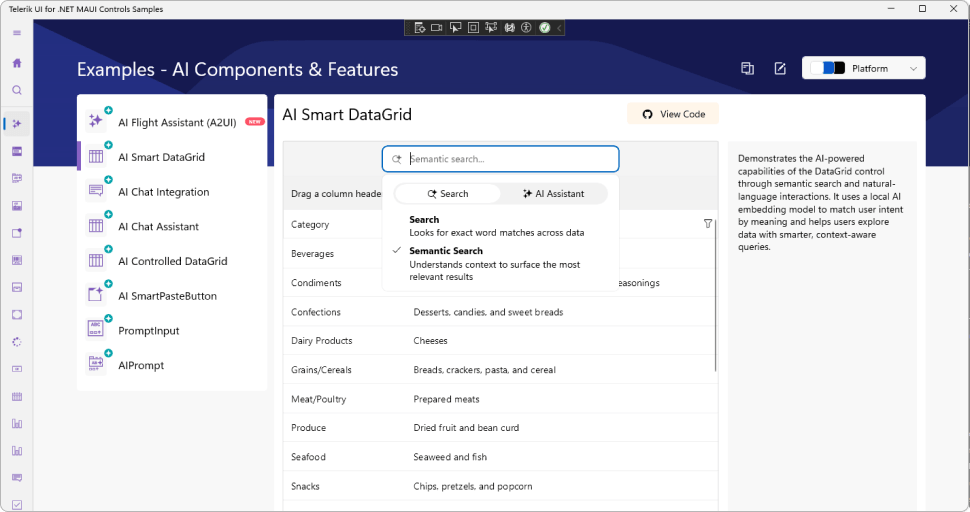Click the binding failures debug icon
Image resolution: width=970 pixels, height=512 pixels.
[x=509, y=28]
